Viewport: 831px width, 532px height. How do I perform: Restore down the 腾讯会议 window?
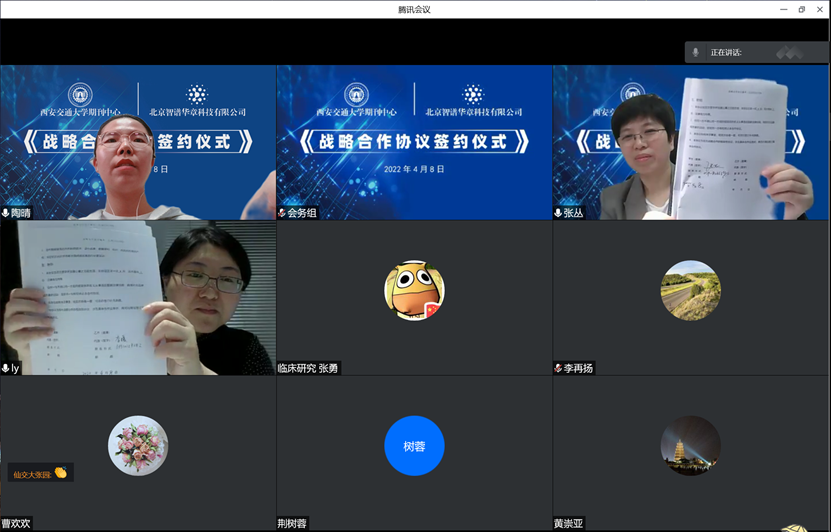tap(802, 10)
